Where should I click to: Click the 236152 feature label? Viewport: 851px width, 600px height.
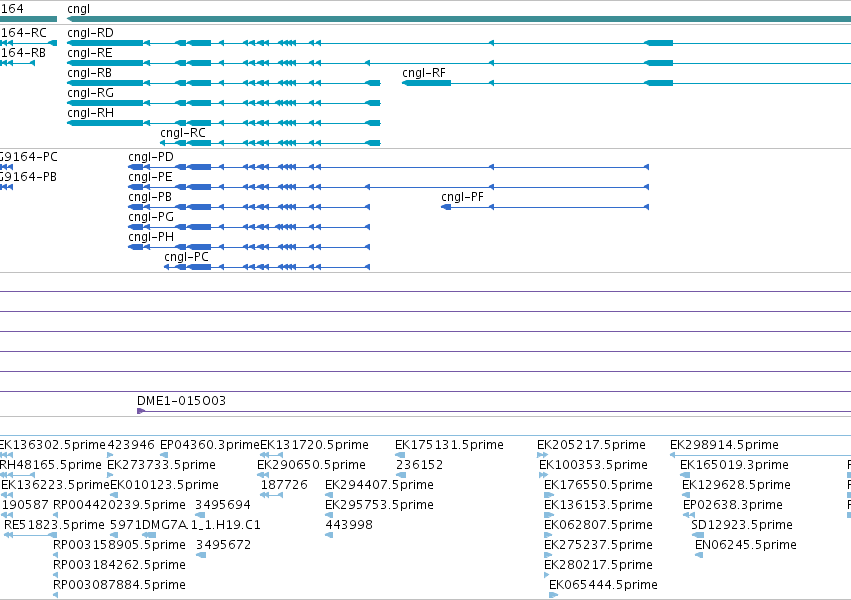point(420,465)
